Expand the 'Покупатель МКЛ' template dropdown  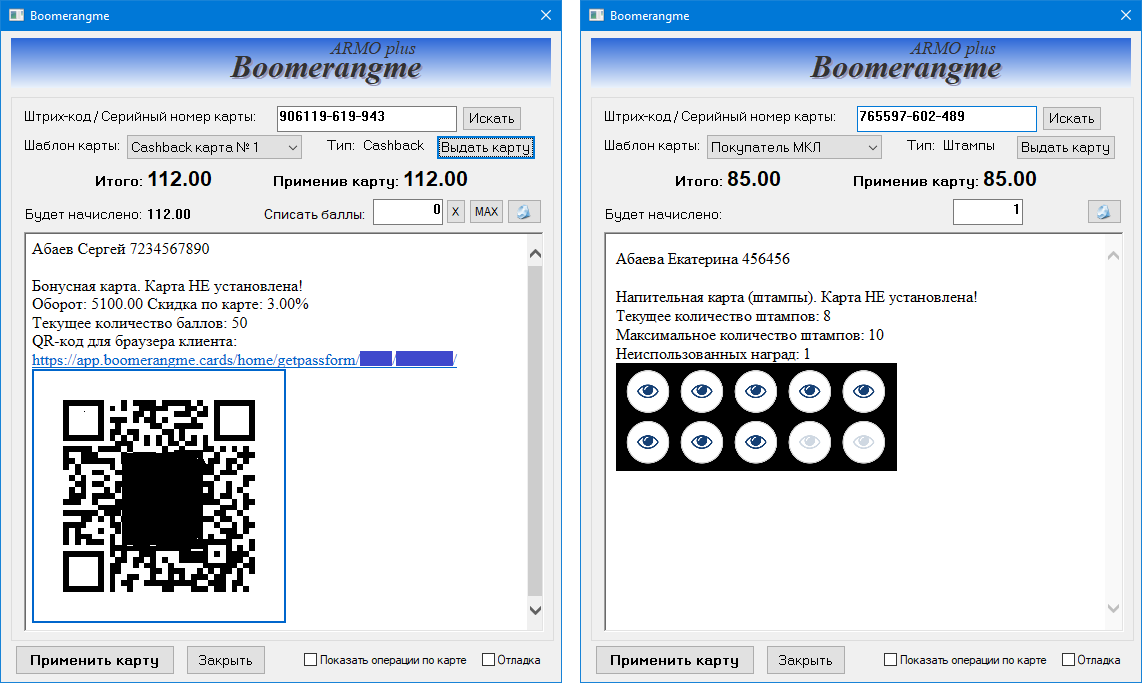(x=794, y=147)
